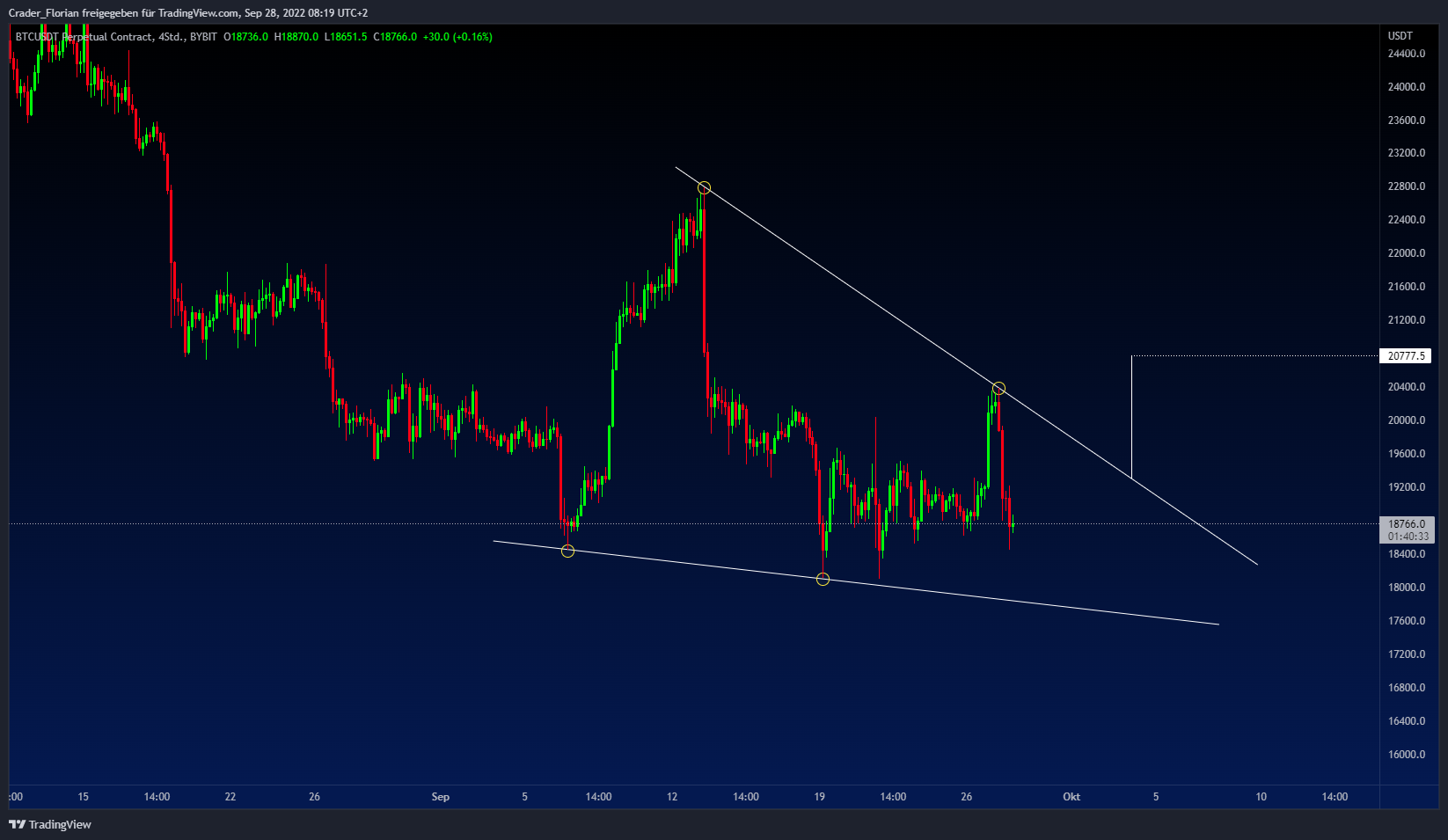Click the header text Crader_Florian freigegeben für TradingView.com
1448x840 pixels.
click(123, 13)
